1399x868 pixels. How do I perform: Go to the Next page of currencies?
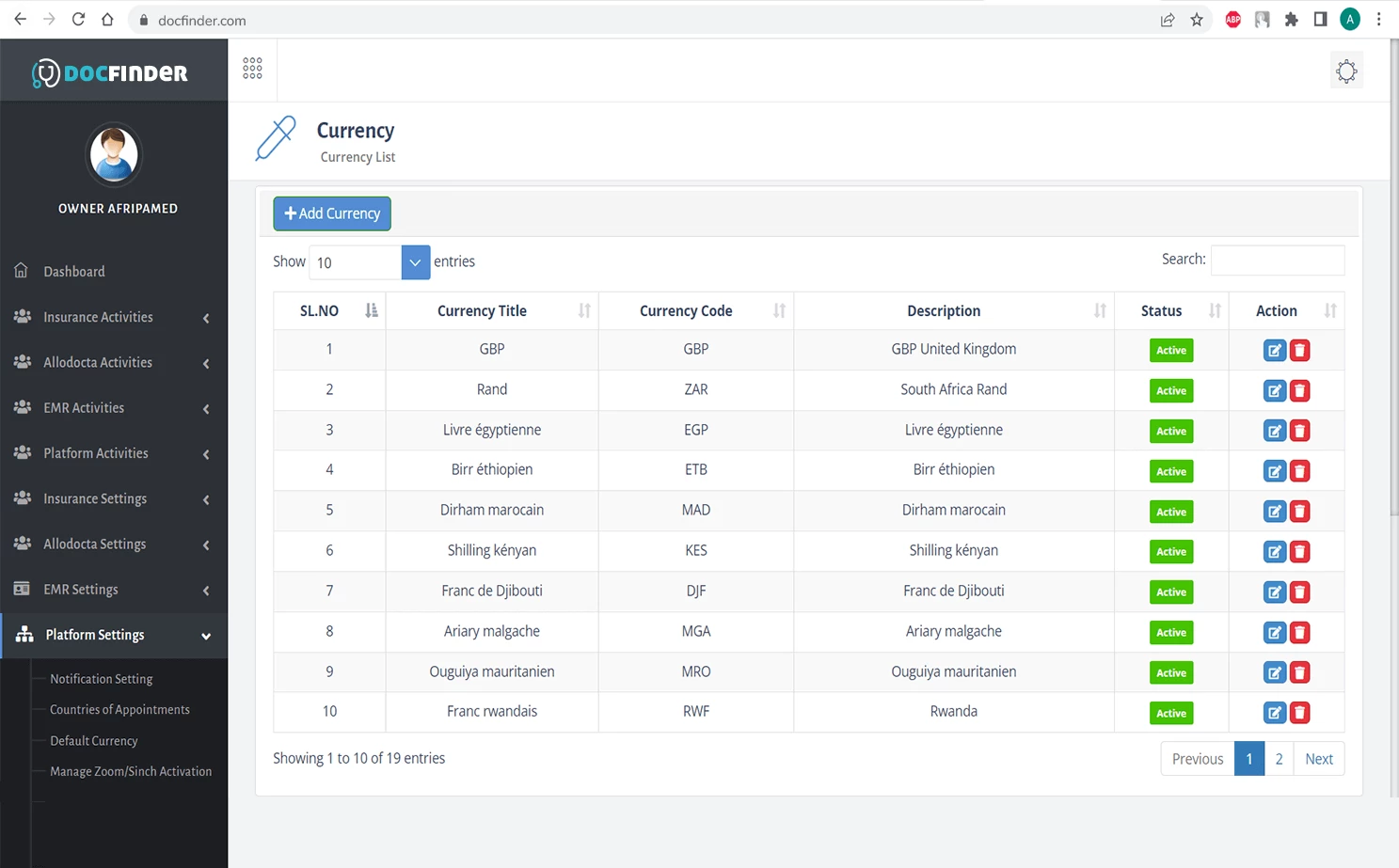pos(1318,758)
